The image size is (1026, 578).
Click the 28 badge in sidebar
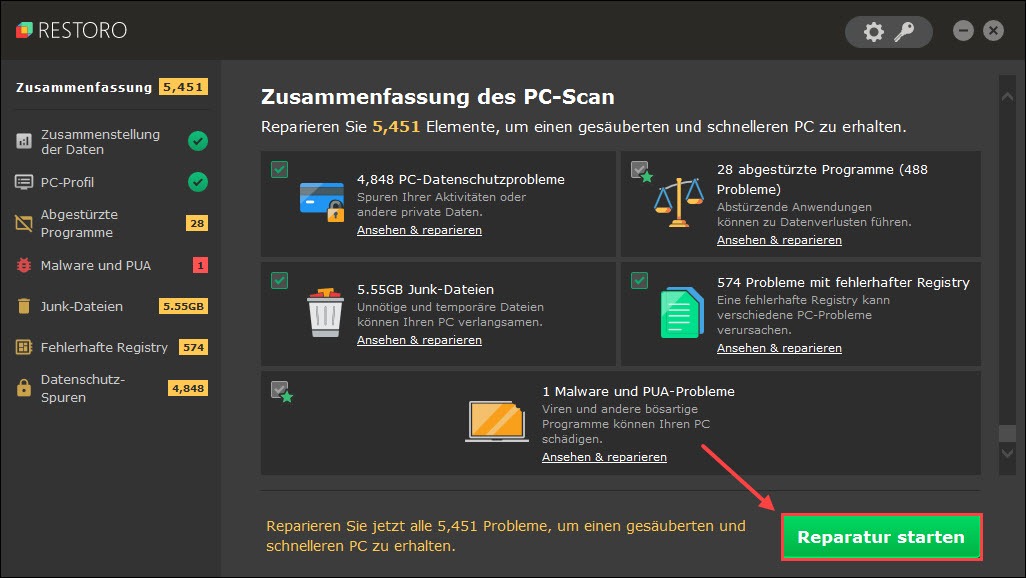click(197, 223)
